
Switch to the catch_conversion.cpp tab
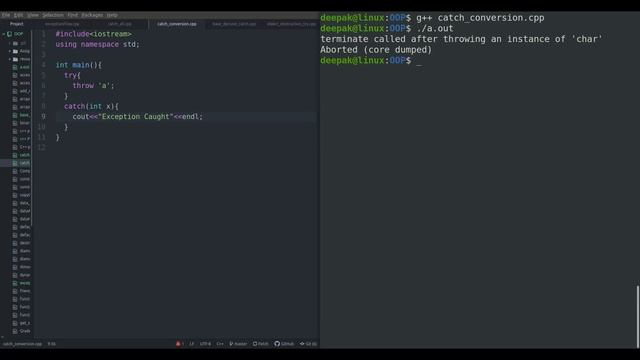tap(177, 24)
